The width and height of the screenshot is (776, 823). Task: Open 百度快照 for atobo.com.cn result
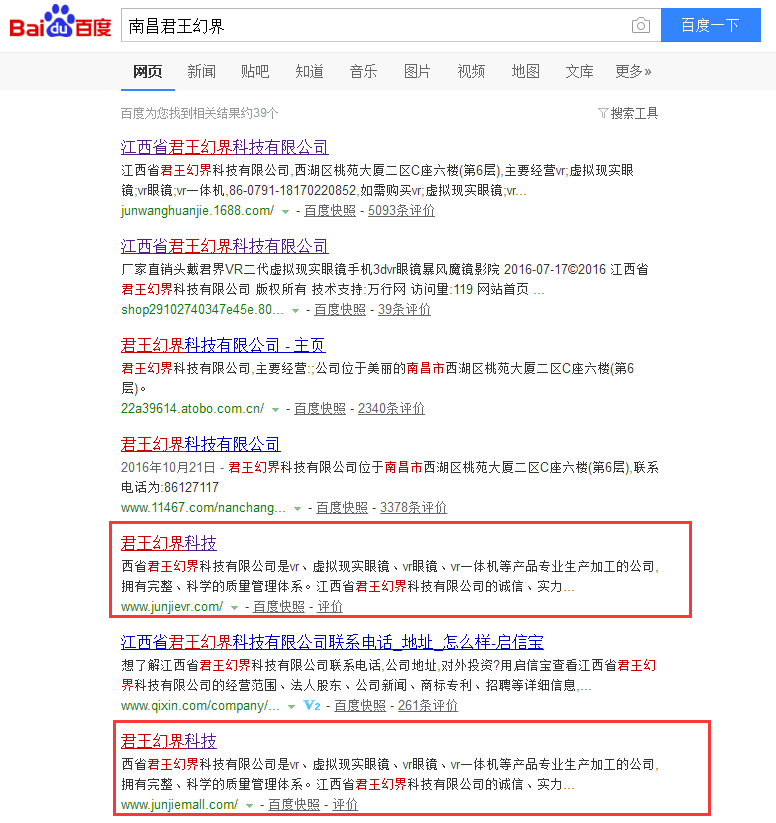[x=320, y=408]
